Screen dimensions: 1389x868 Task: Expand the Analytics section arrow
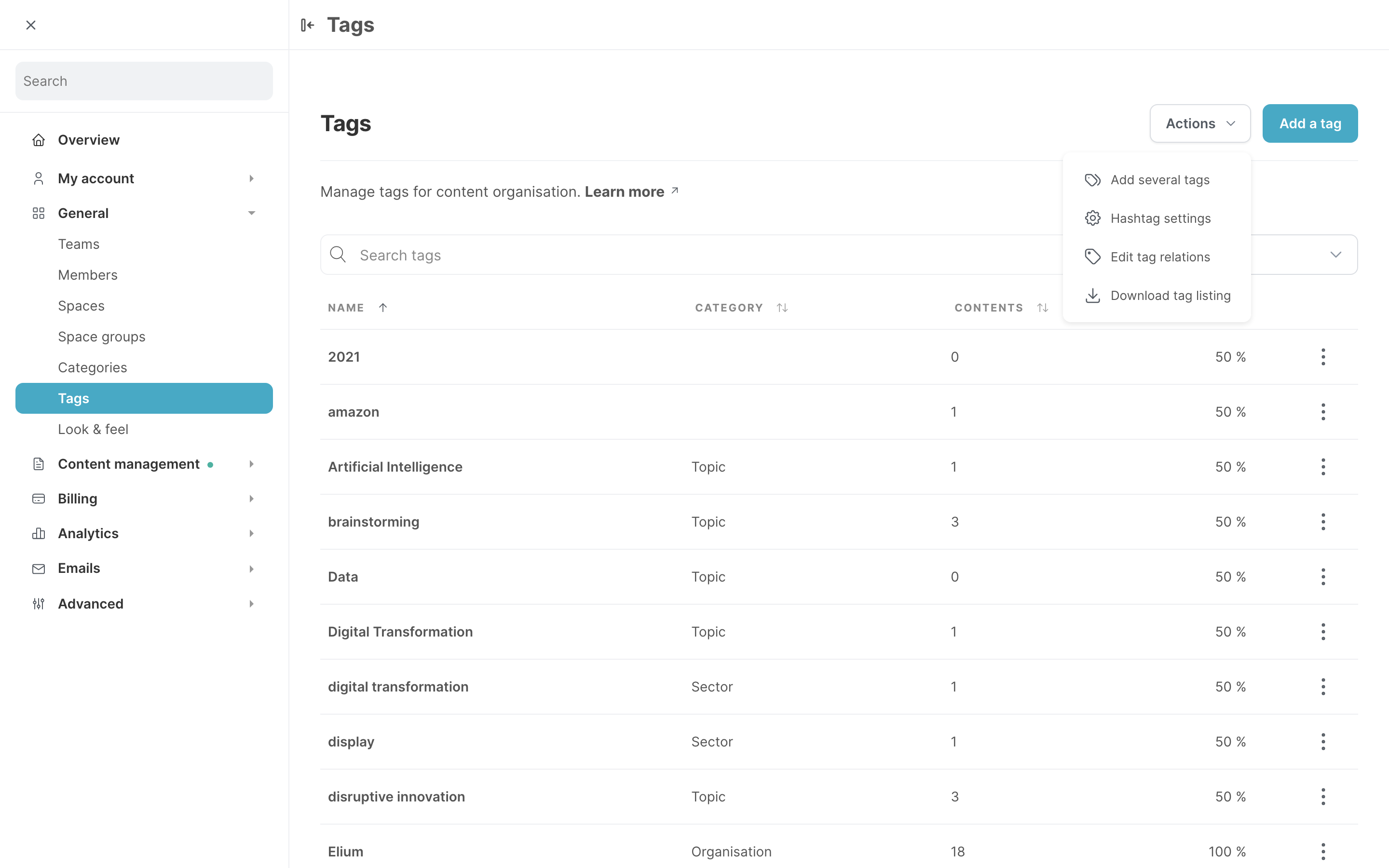[x=251, y=533]
